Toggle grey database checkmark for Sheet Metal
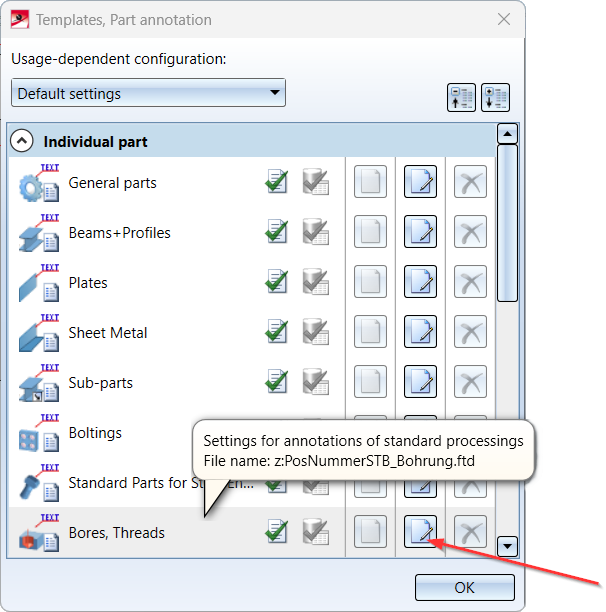This screenshot has height=612, width=606. click(x=316, y=331)
